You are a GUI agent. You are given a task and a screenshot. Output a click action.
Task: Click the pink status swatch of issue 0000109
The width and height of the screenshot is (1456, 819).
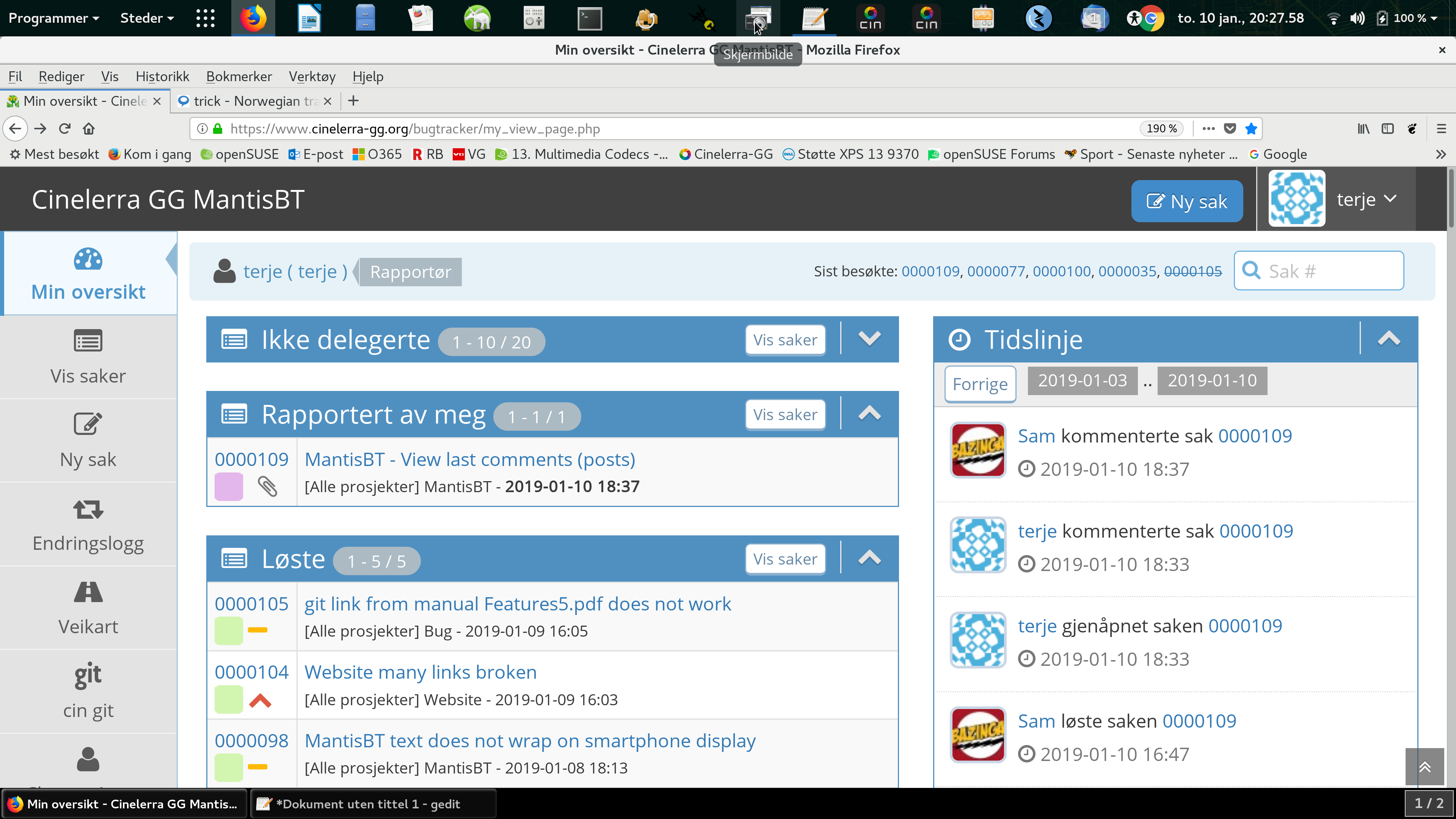pyautogui.click(x=228, y=486)
